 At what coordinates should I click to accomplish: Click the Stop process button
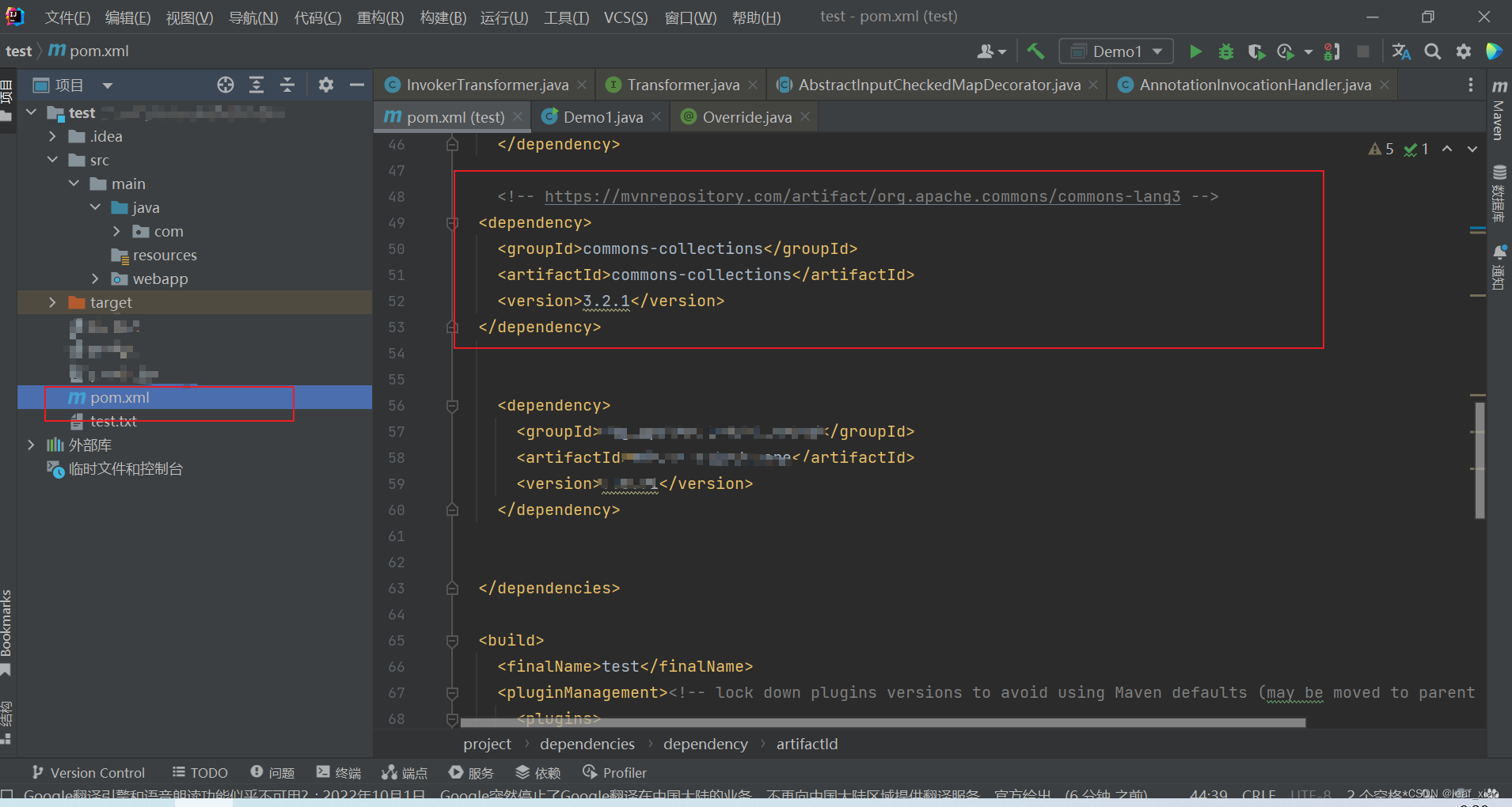[1362, 51]
